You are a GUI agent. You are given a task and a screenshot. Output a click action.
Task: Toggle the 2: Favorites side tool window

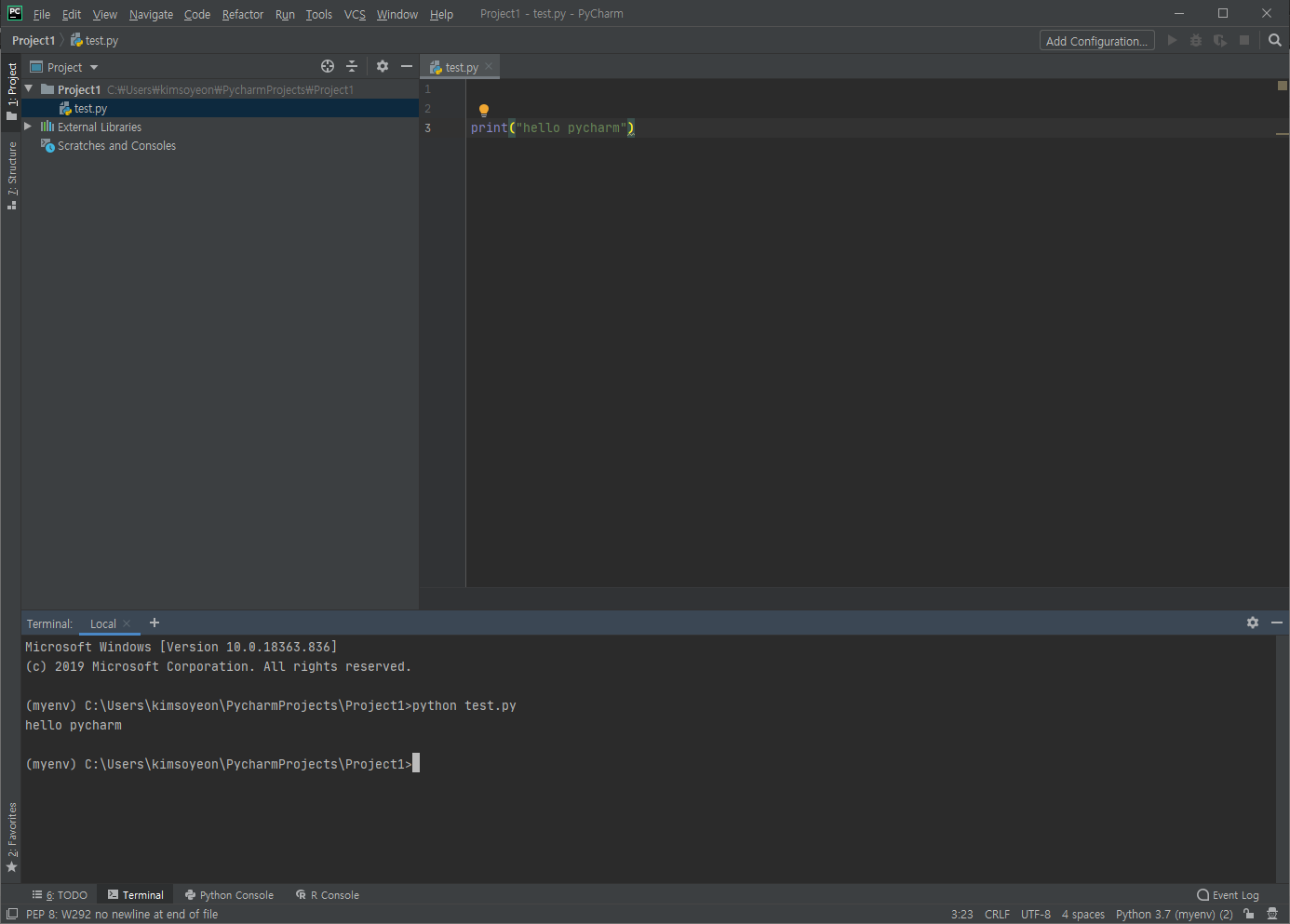(x=12, y=837)
